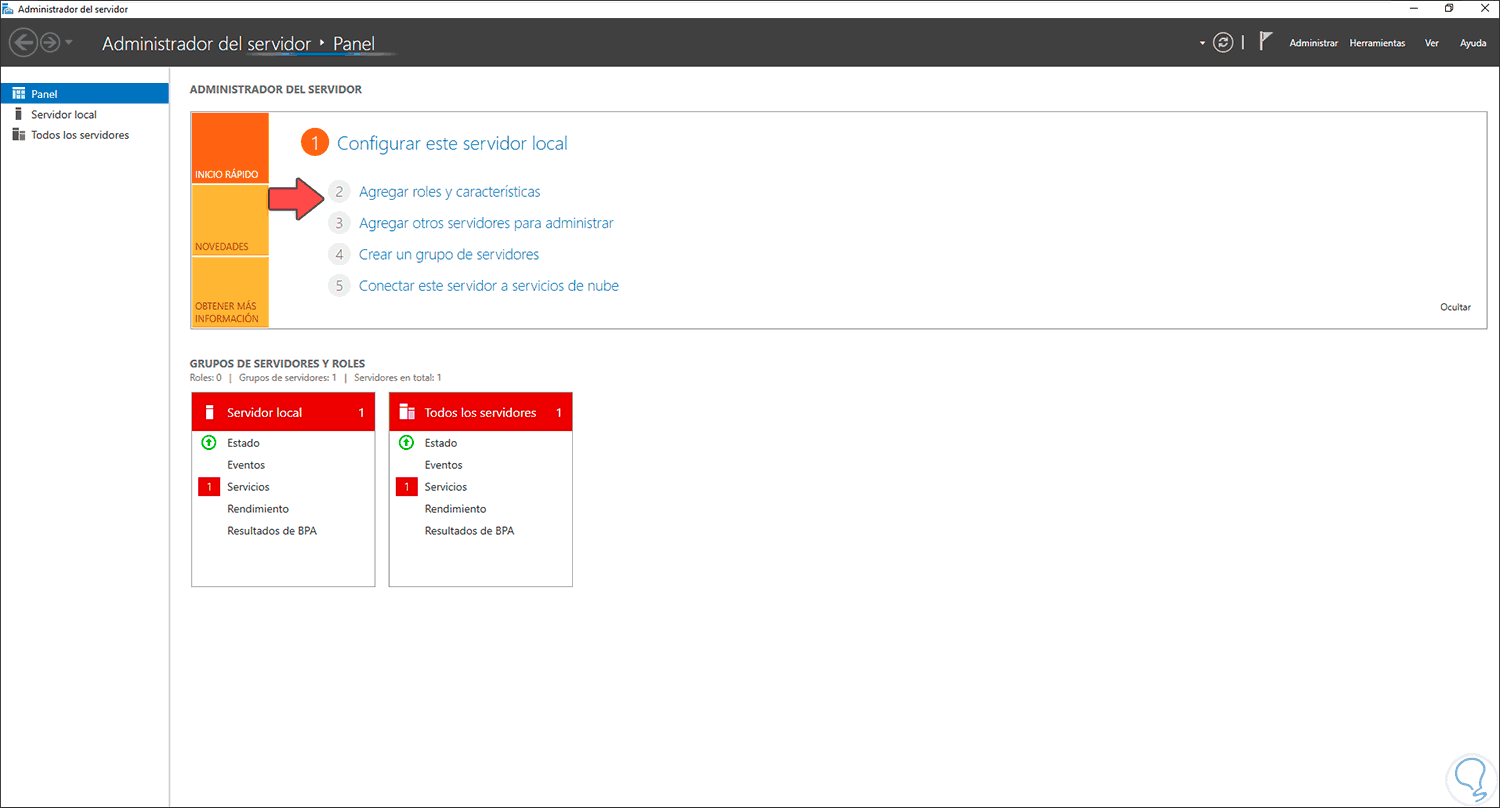Open the notifications flag icon
Viewport: 1500px width, 808px height.
[x=1265, y=42]
